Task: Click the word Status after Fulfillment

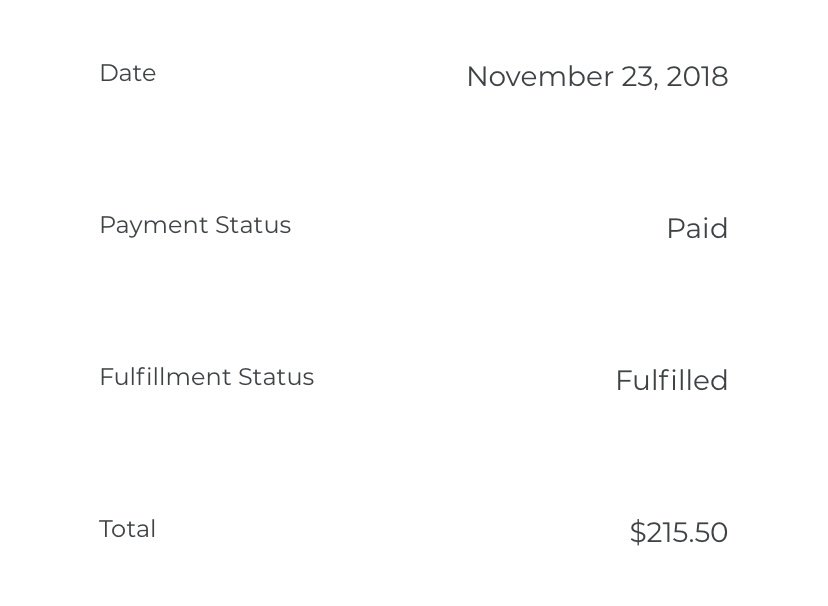Action: click(x=276, y=377)
